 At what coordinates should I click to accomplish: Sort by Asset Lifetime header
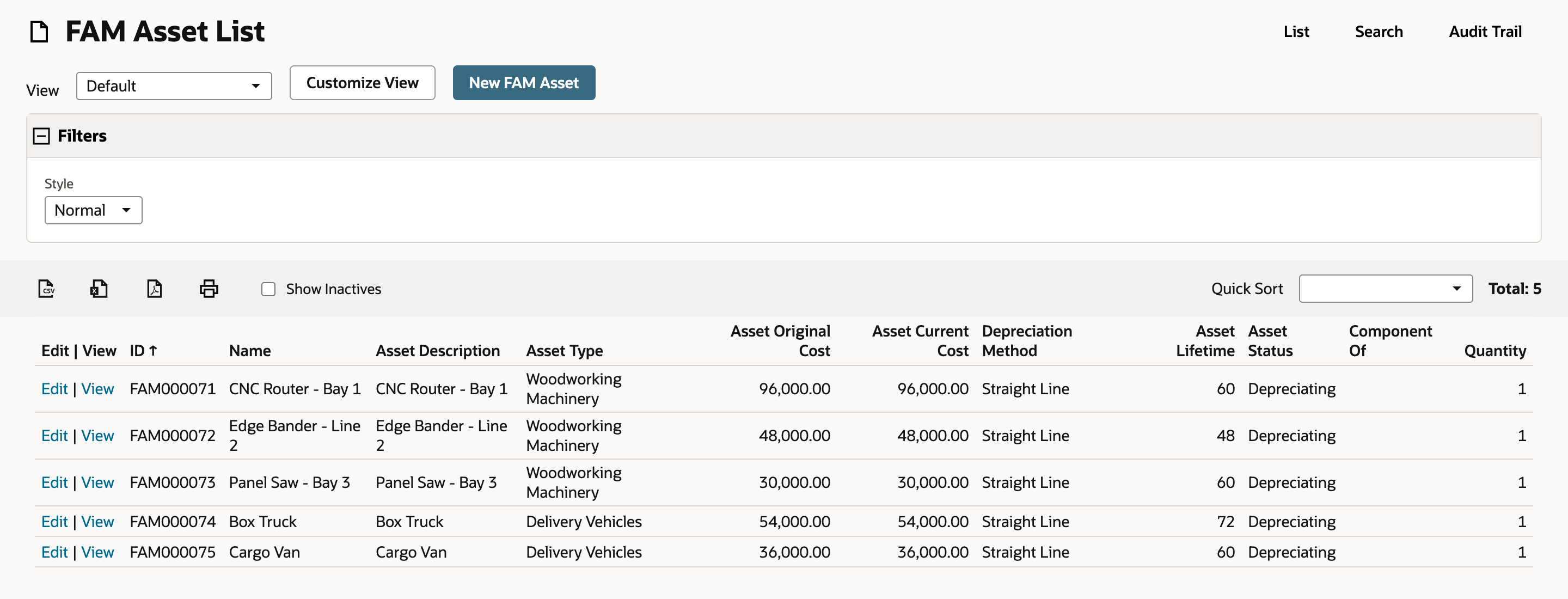(1205, 341)
